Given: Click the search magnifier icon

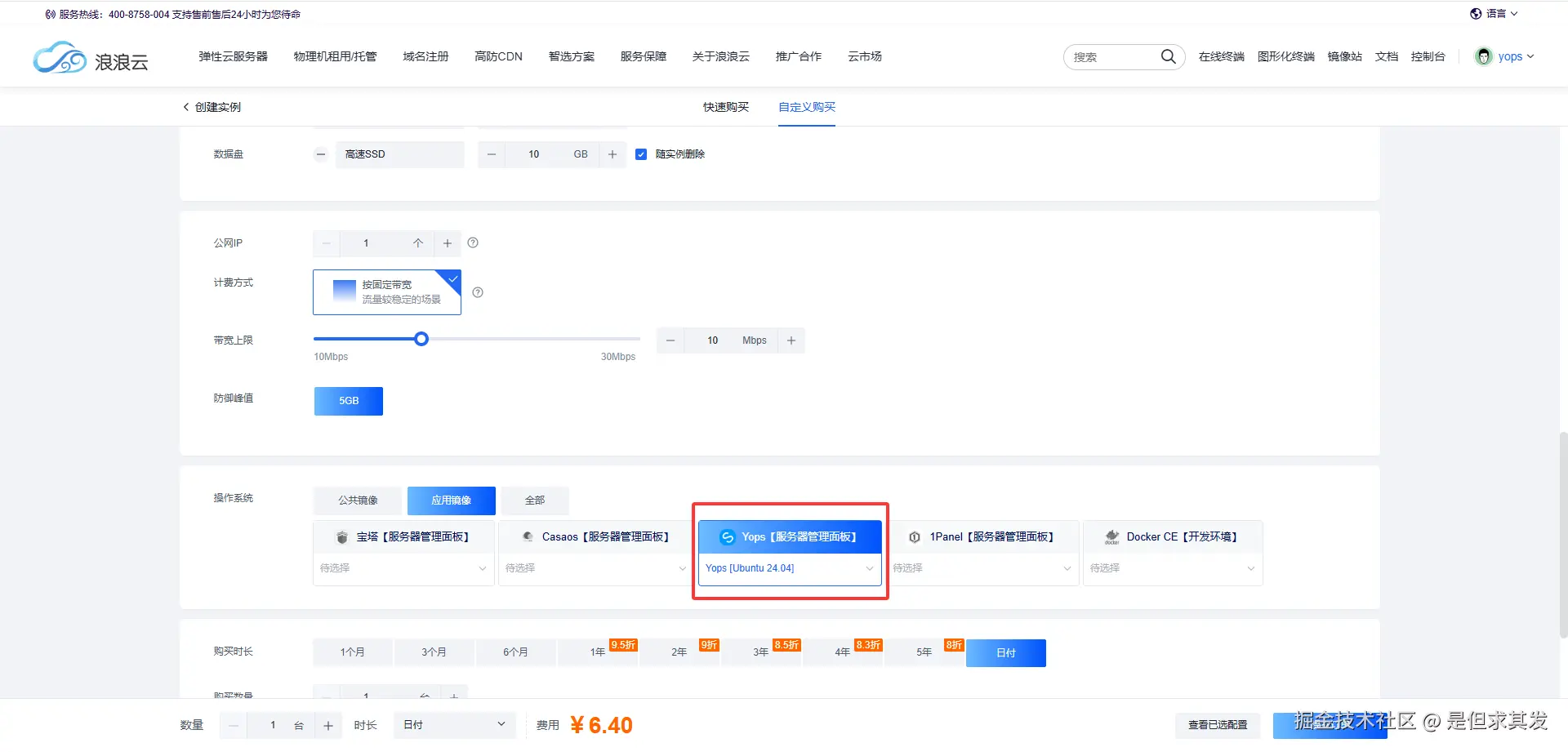Looking at the screenshot, I should tap(1168, 56).
